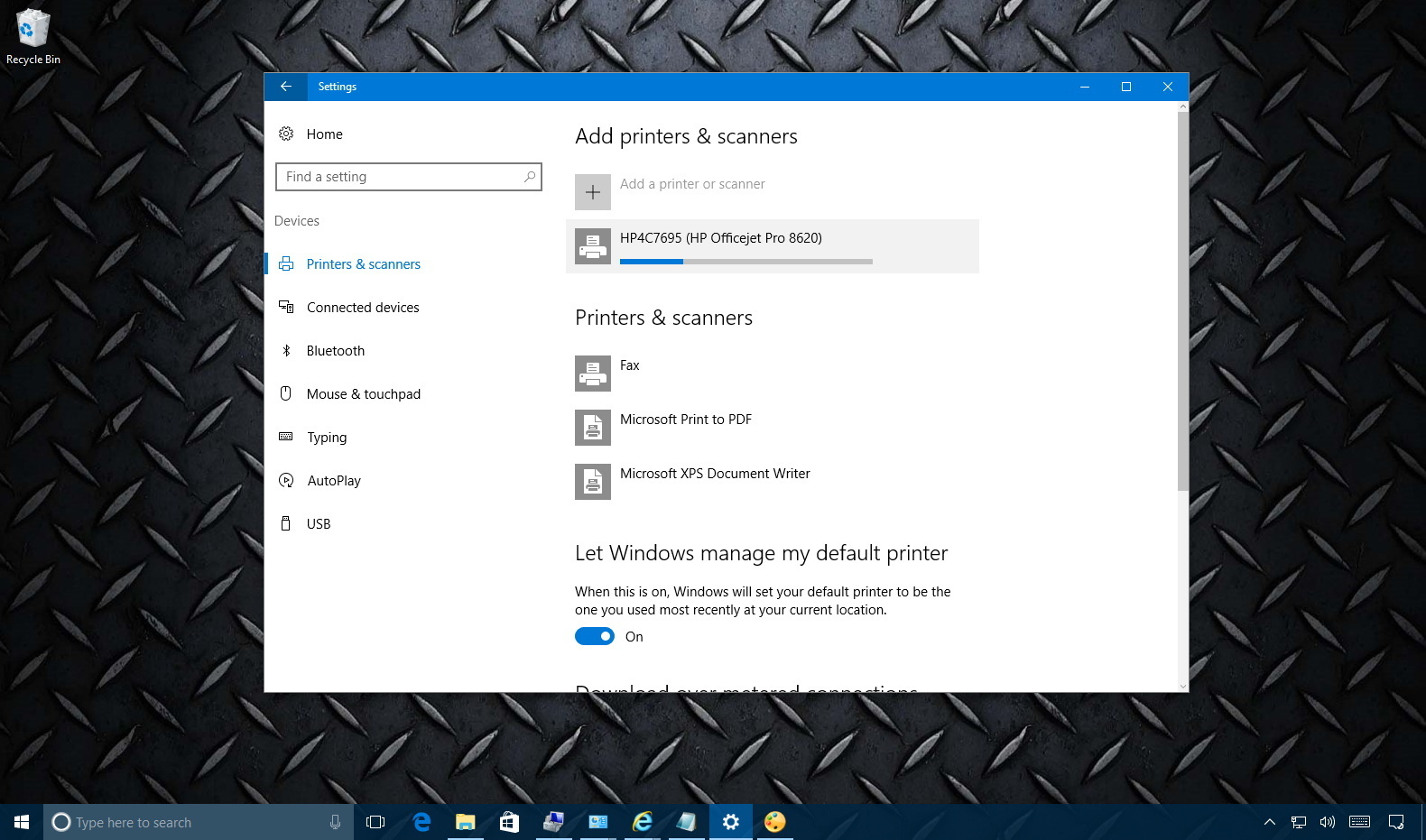
Task: Switch to AutoPlay settings
Action: [333, 481]
